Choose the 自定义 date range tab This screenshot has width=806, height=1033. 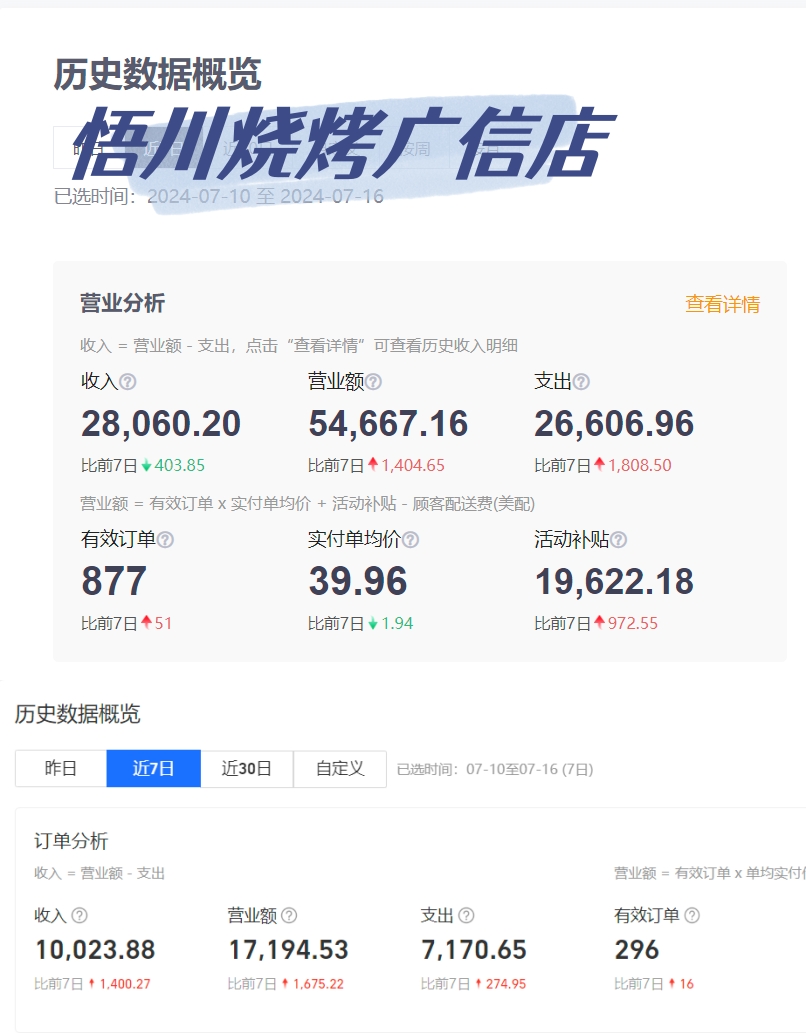[340, 769]
